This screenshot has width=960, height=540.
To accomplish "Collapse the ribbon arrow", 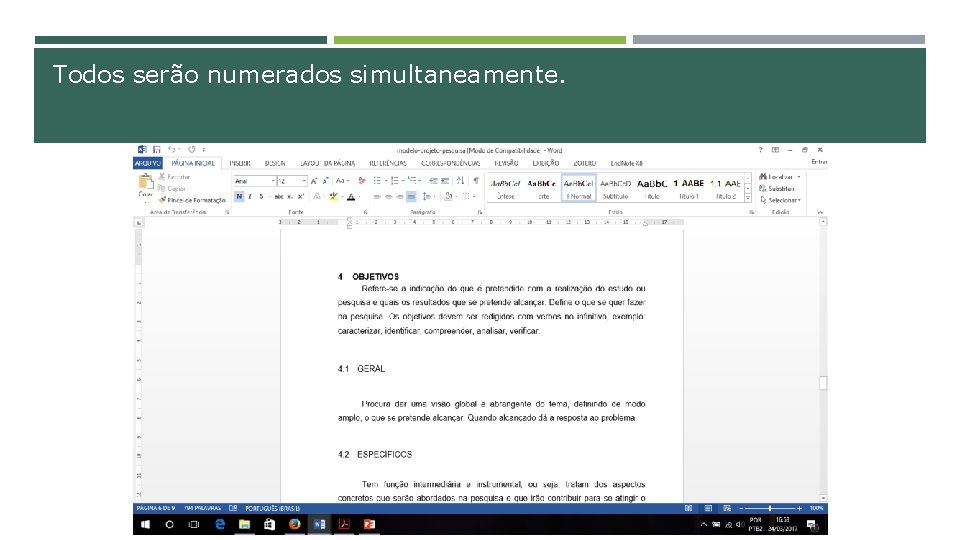I will [x=820, y=212].
